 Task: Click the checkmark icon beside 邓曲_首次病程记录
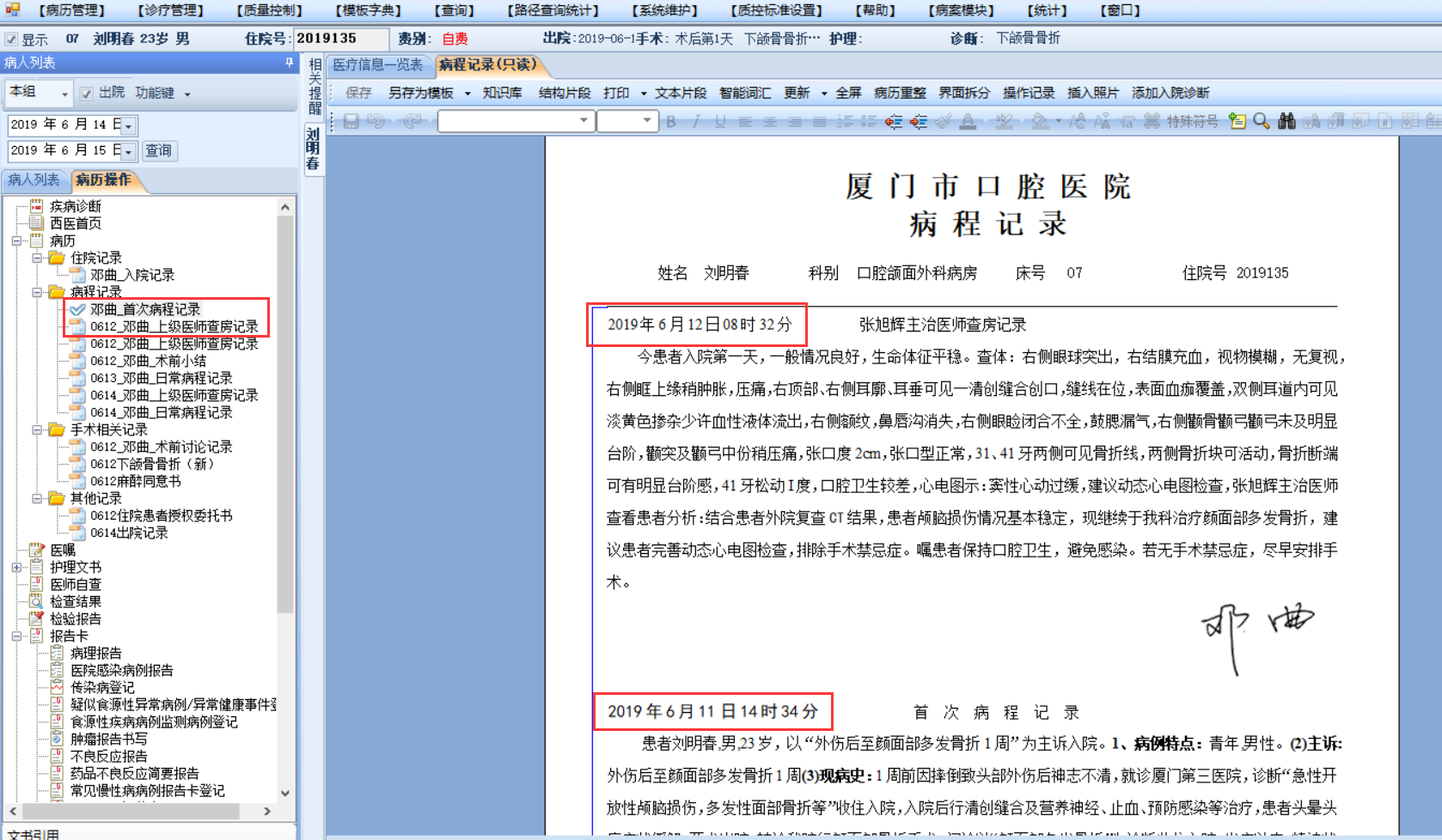78,309
